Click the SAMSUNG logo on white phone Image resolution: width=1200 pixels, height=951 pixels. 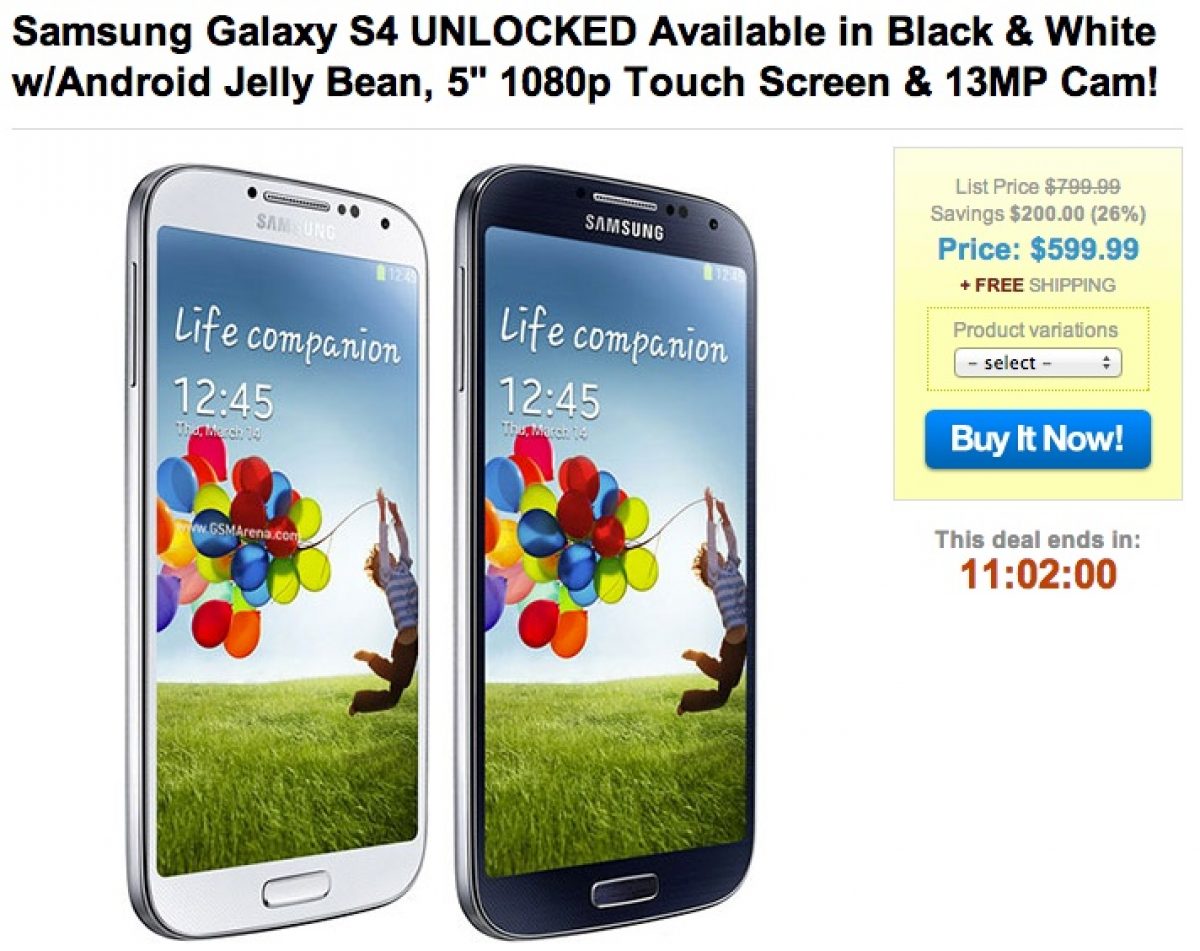coord(295,226)
